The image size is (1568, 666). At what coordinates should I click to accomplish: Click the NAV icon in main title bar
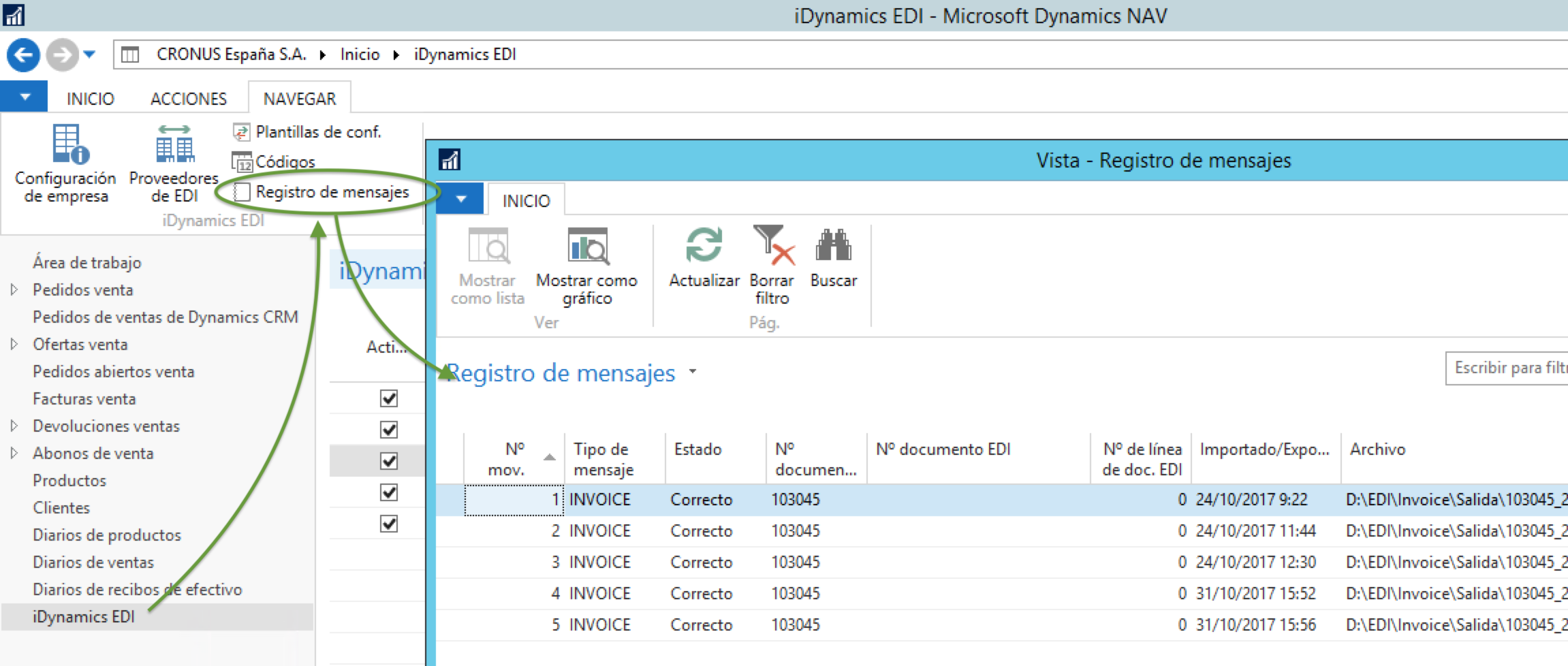[13, 15]
